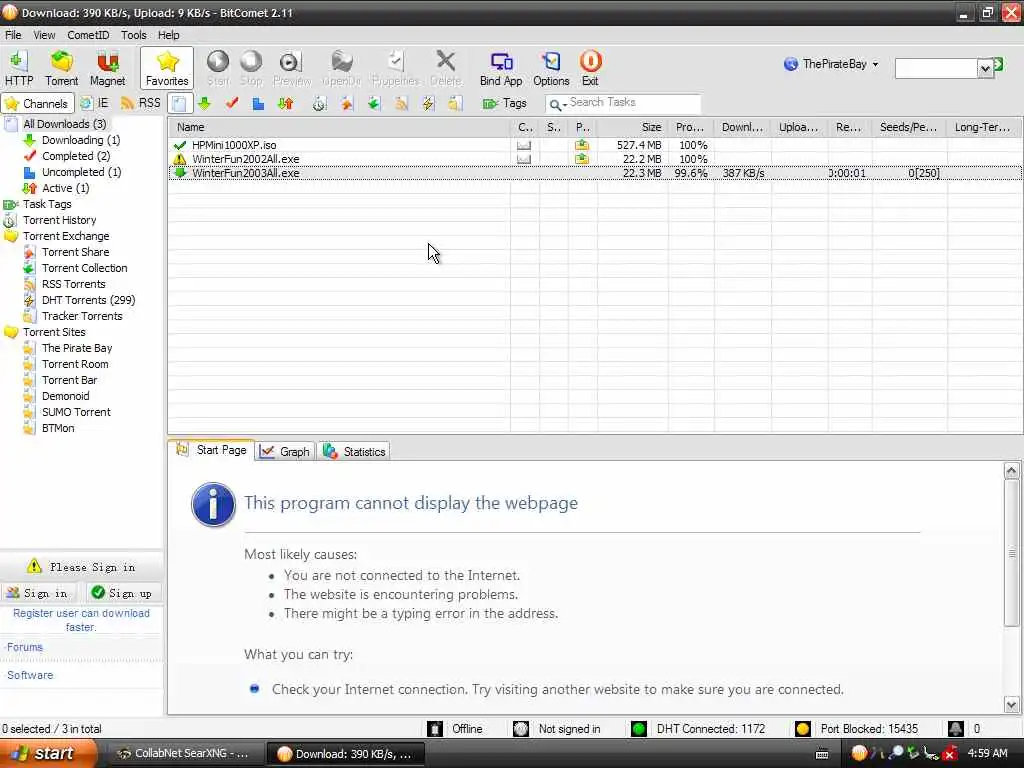Click the Delete X toolbar icon
Image resolution: width=1024 pixels, height=768 pixels.
click(x=446, y=69)
